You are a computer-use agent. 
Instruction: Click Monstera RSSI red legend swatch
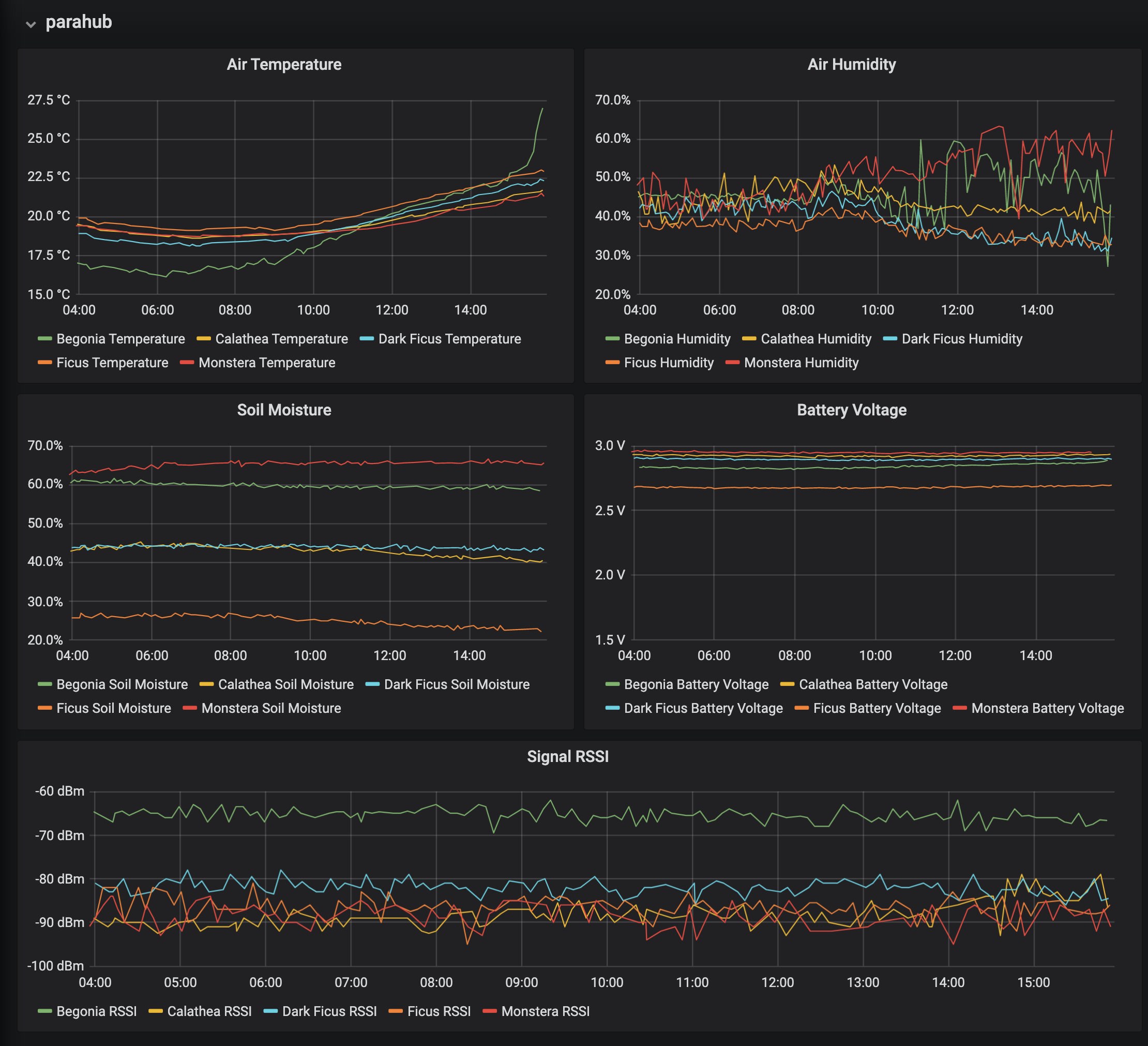point(489,1011)
